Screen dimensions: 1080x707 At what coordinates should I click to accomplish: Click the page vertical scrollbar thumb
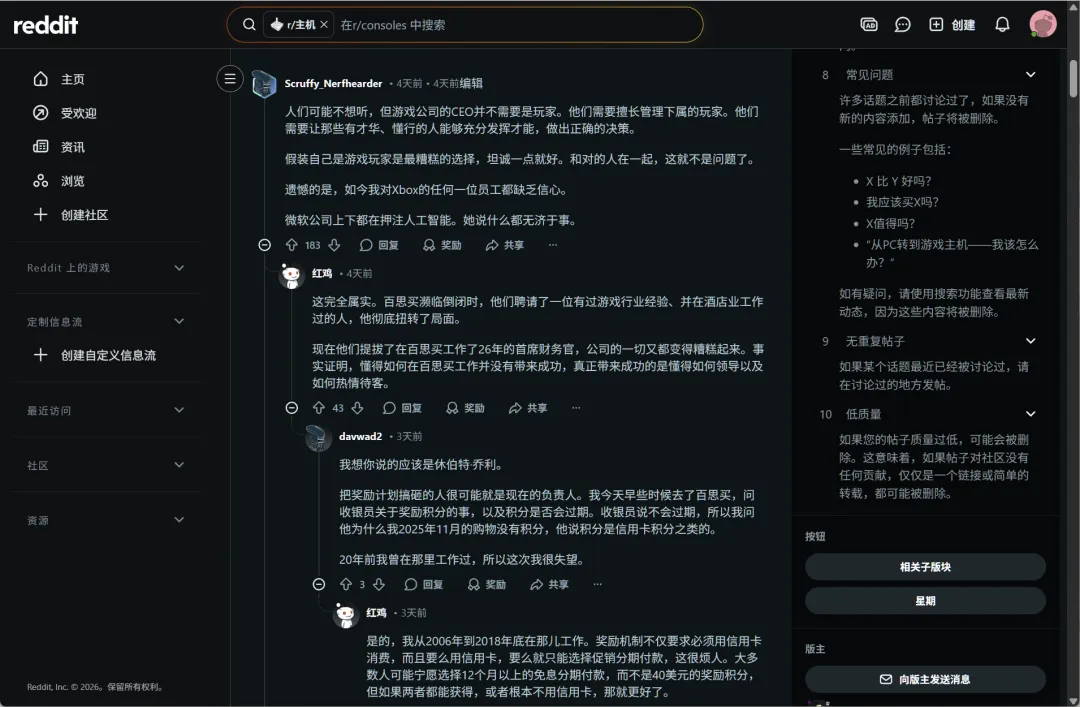tap(1073, 79)
